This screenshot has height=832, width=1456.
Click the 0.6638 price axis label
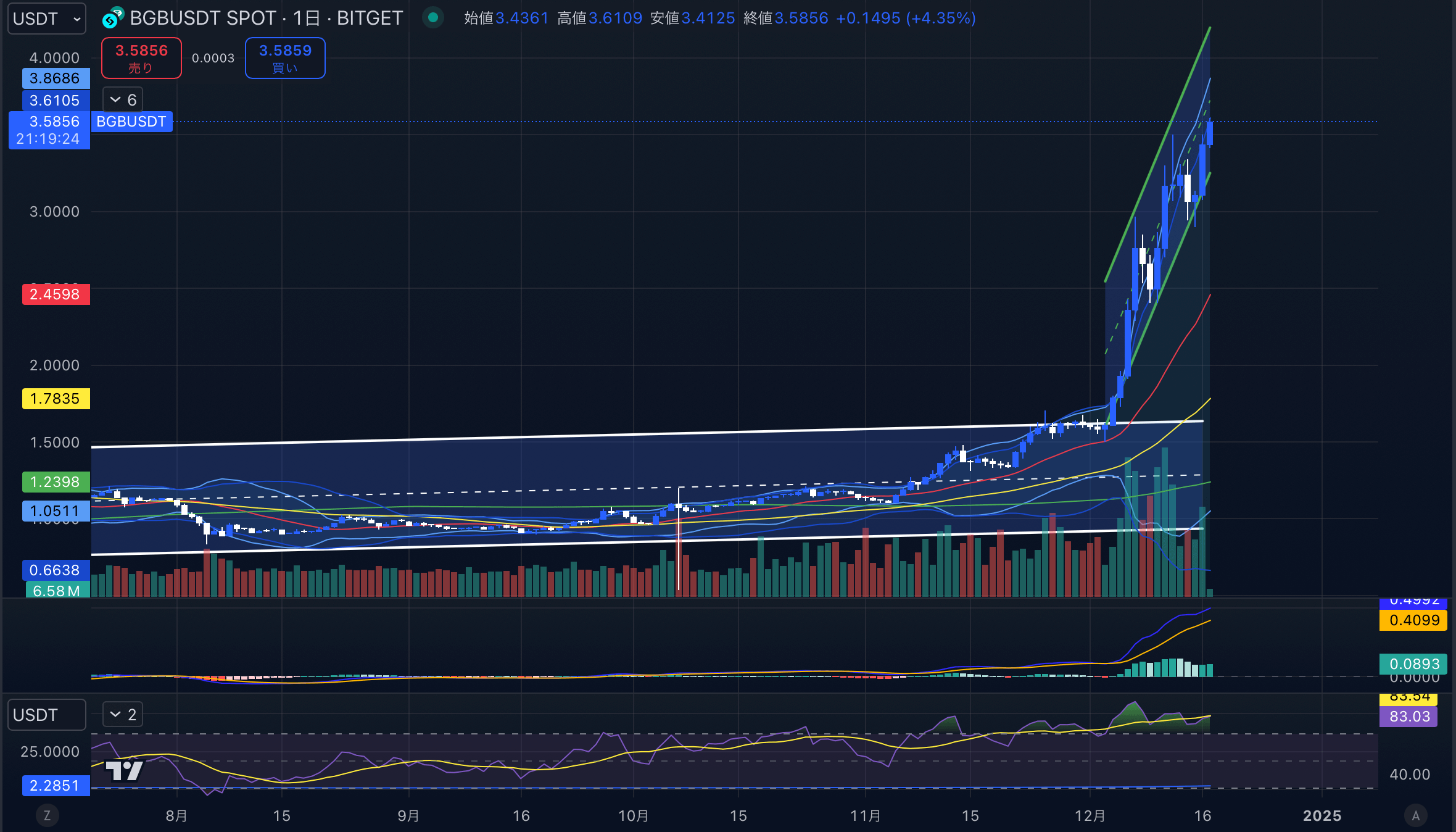[56, 570]
